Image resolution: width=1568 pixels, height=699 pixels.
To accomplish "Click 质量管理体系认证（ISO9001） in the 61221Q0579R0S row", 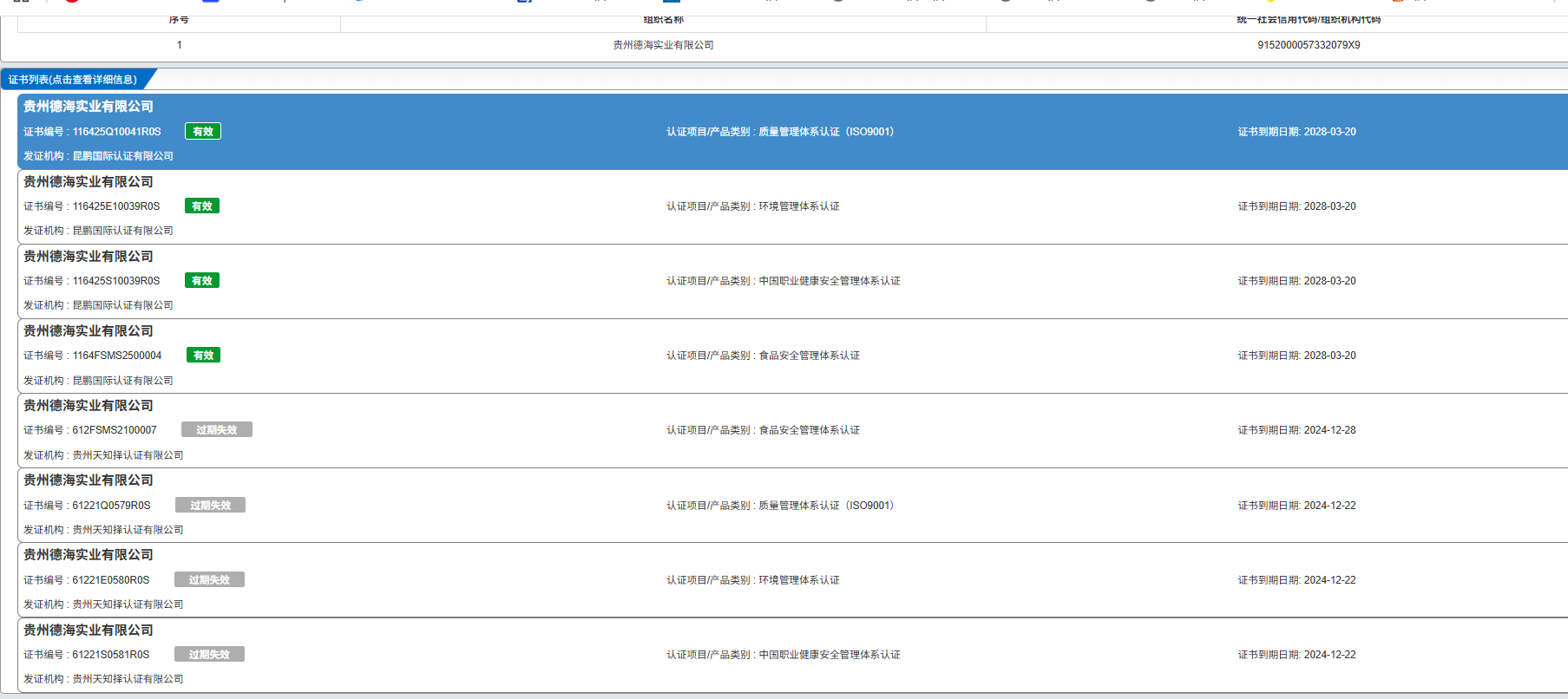I will (826, 506).
